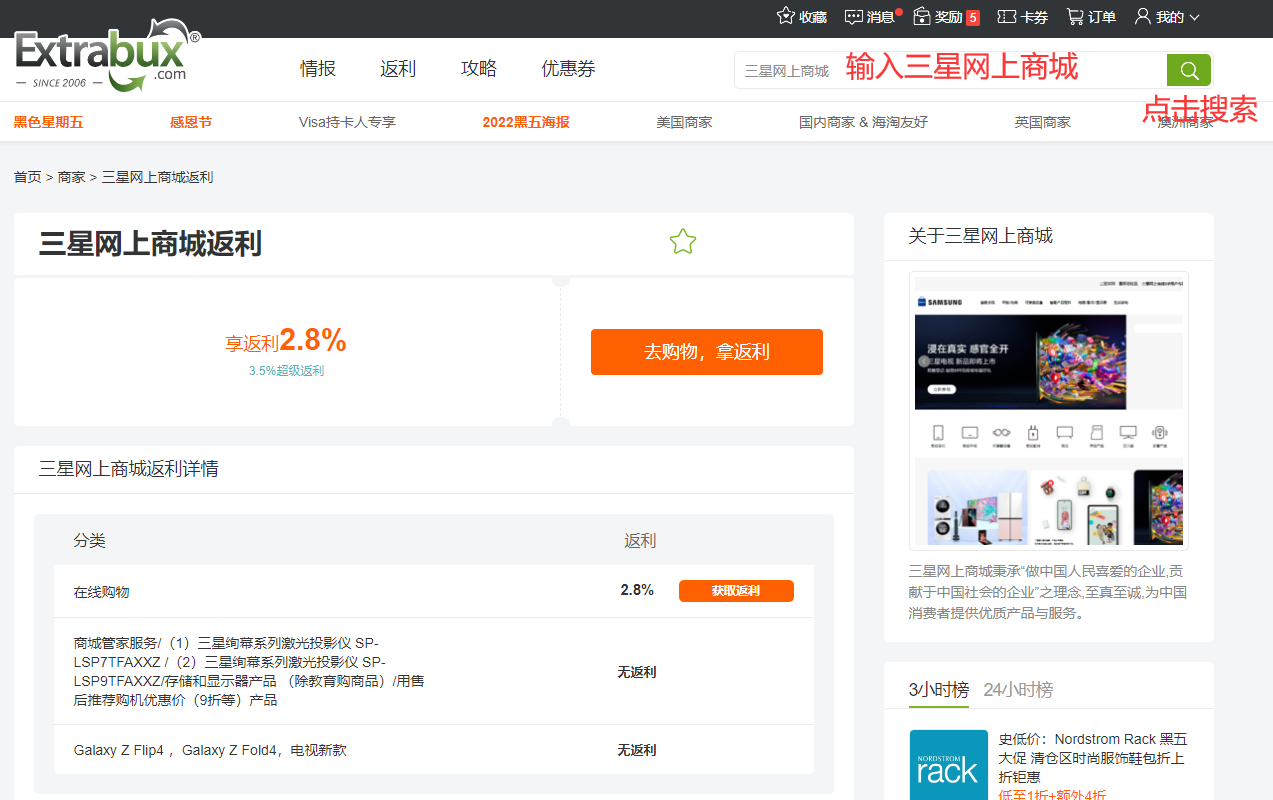
Task: Click the 分类 column header
Action: (89, 541)
